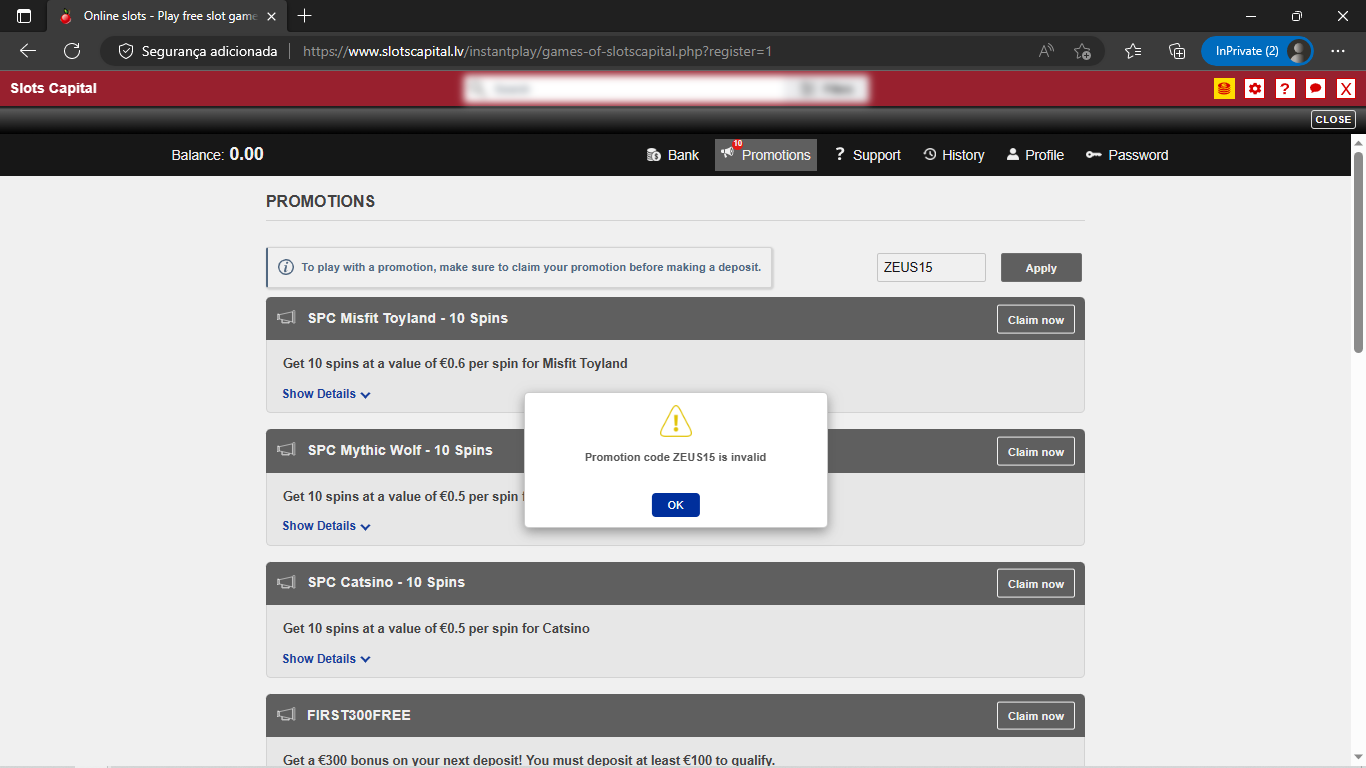
Task: Open the settings gear icon in red header
Action: click(1255, 89)
